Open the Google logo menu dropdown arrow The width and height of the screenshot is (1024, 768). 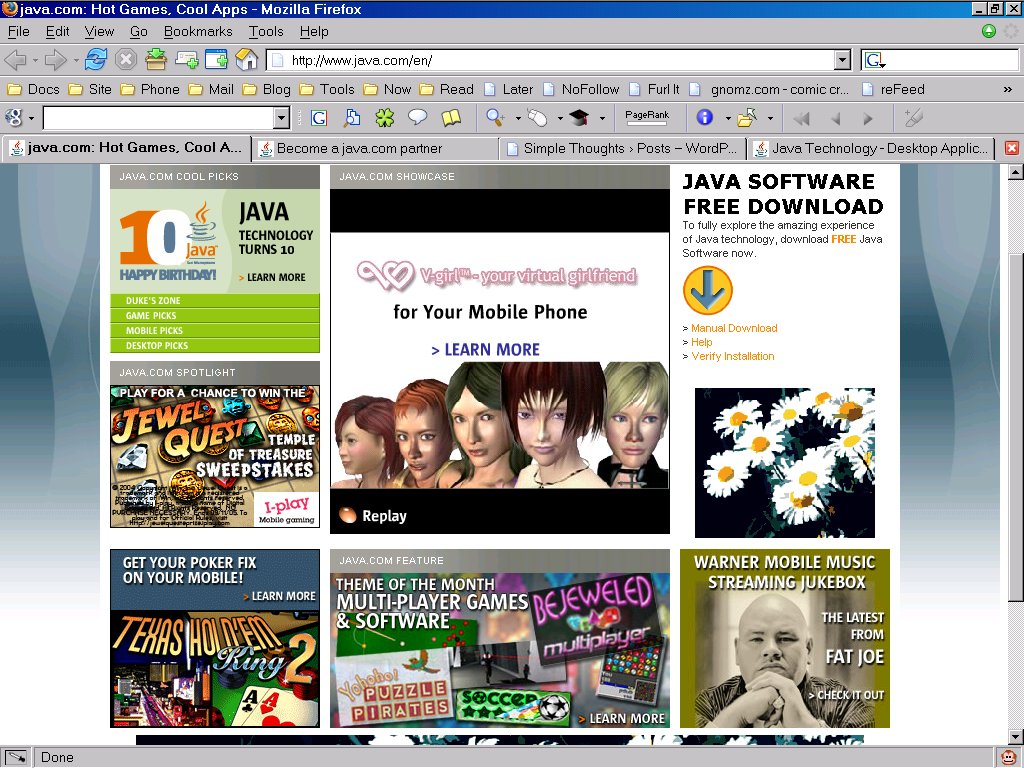[31, 119]
